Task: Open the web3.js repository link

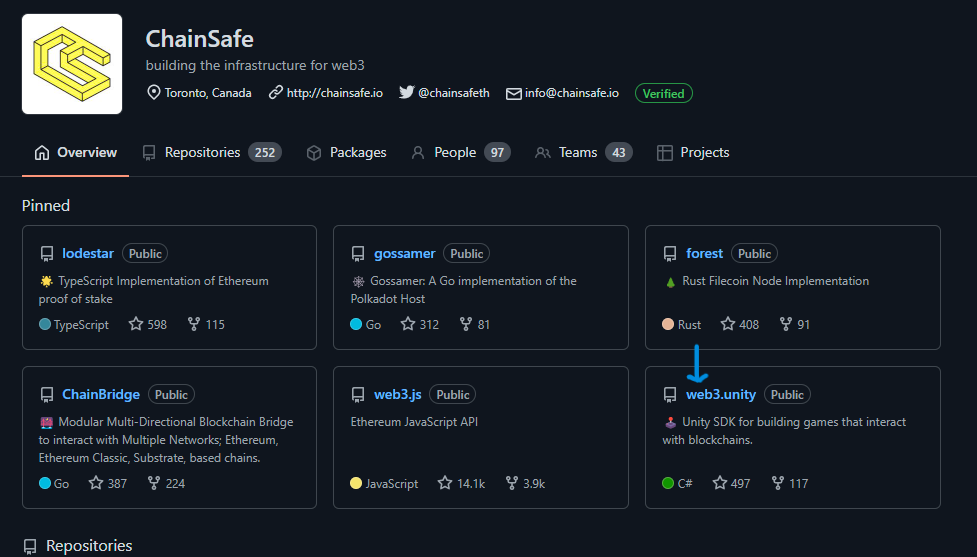Action: 398,394
